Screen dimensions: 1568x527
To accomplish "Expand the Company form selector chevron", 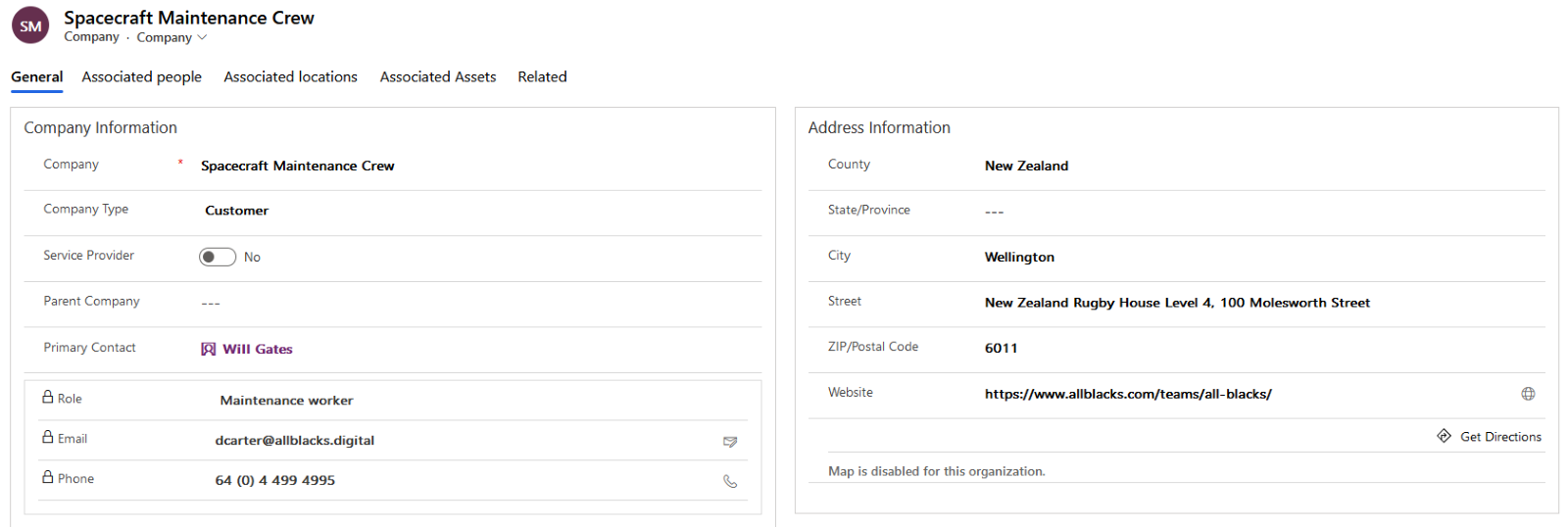I will (203, 37).
